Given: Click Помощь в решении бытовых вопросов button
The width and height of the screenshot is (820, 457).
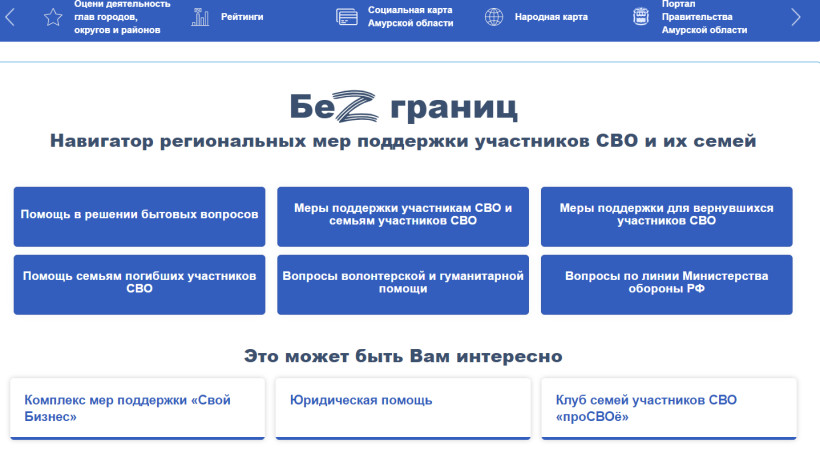Looking at the screenshot, I should click(x=139, y=216).
